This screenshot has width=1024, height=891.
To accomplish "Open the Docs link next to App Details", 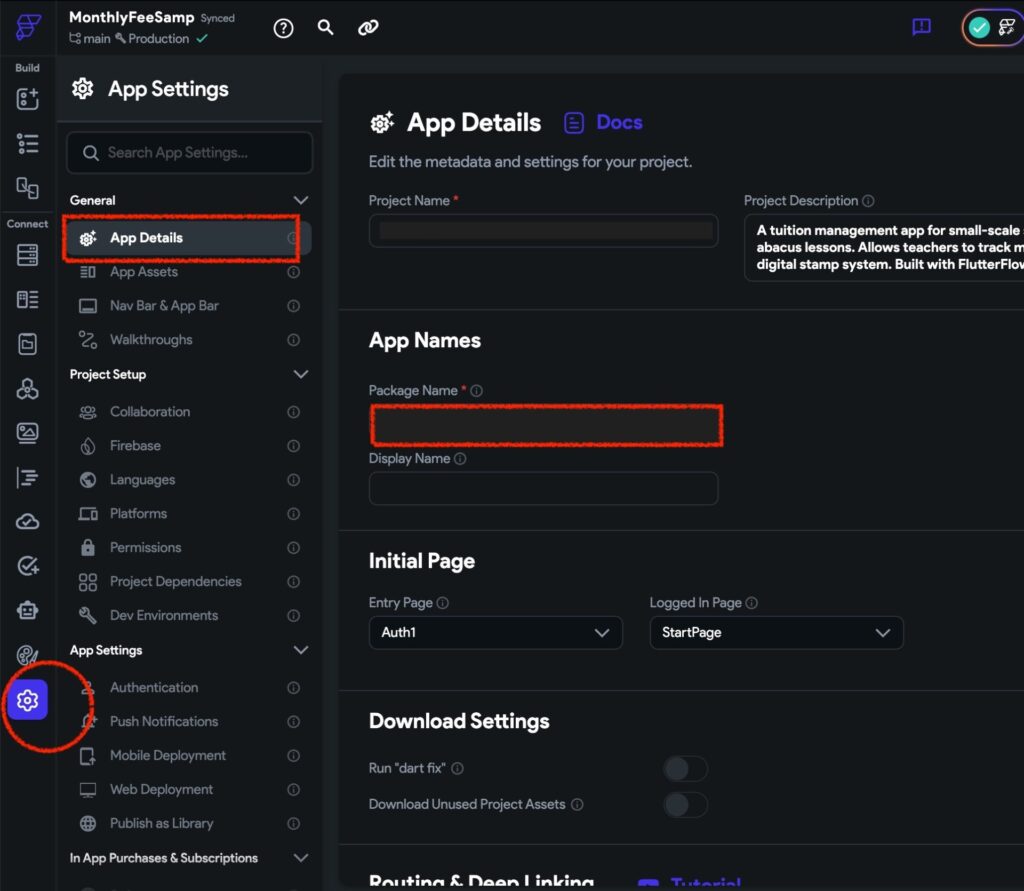I will click(603, 122).
